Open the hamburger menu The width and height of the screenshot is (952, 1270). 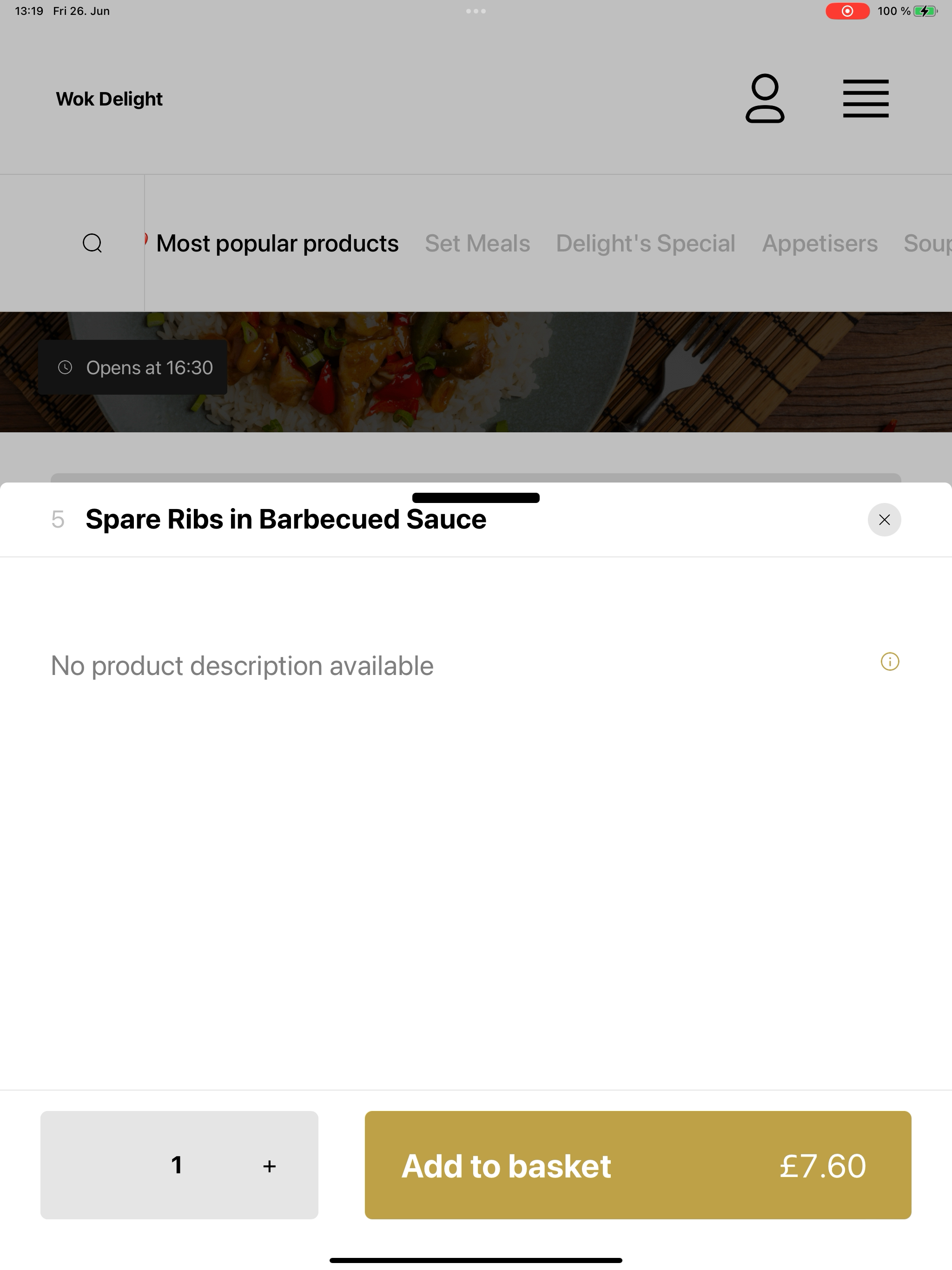(866, 98)
